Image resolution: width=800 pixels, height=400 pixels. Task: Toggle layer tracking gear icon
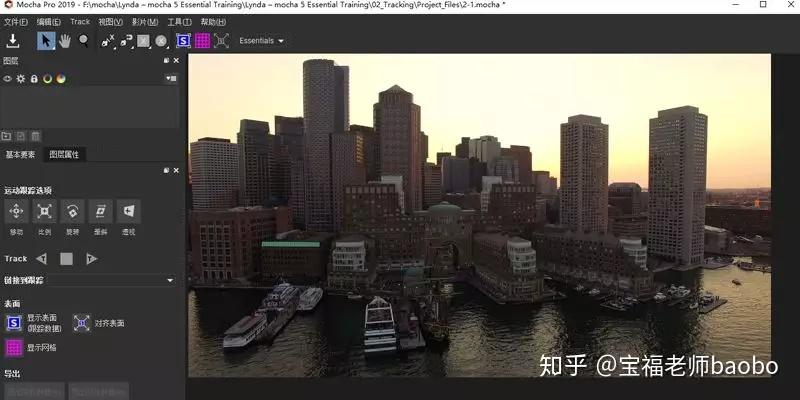point(21,79)
